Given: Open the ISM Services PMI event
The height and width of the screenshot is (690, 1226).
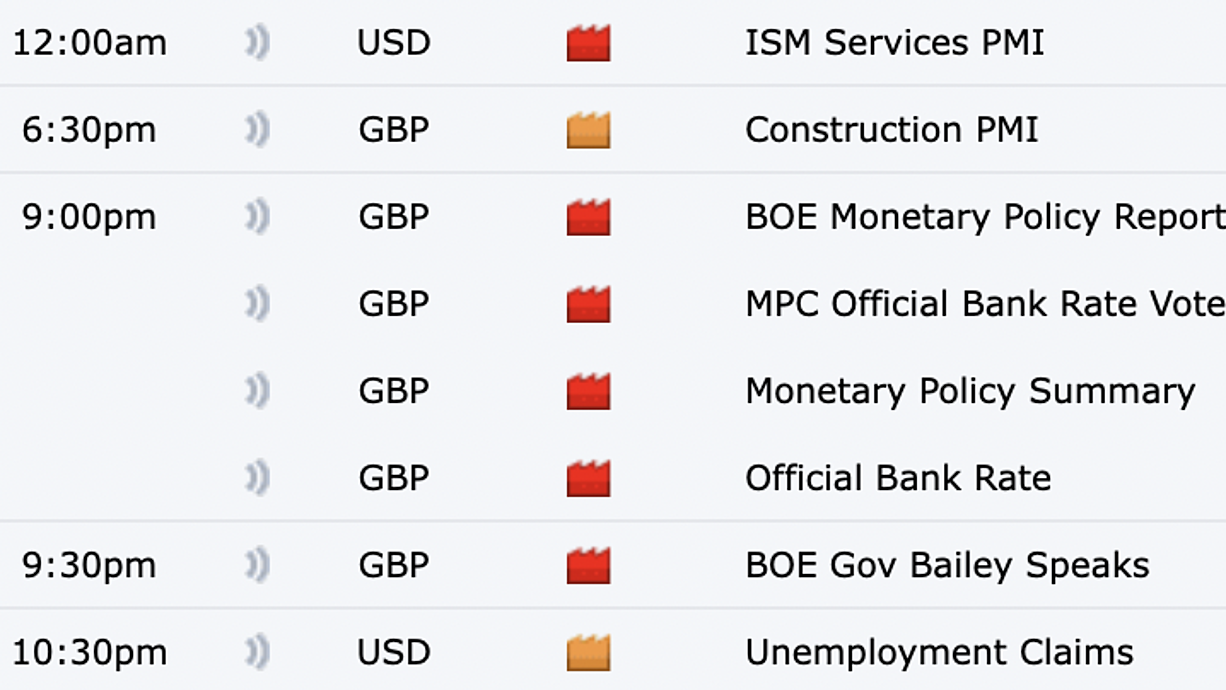Looking at the screenshot, I should click(x=895, y=43).
